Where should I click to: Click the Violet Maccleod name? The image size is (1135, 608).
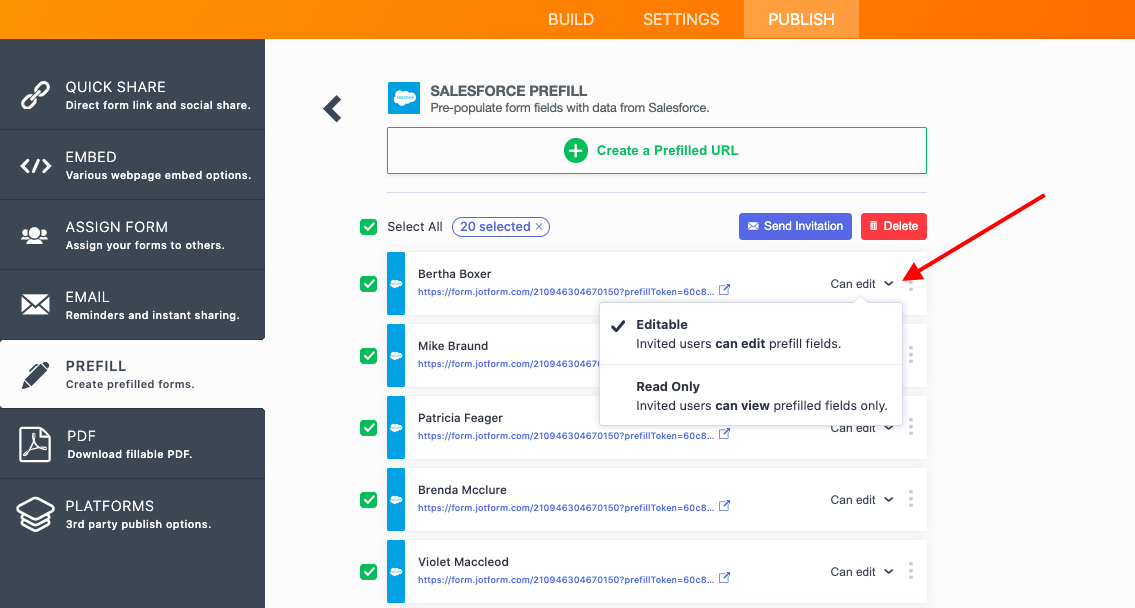(x=463, y=562)
